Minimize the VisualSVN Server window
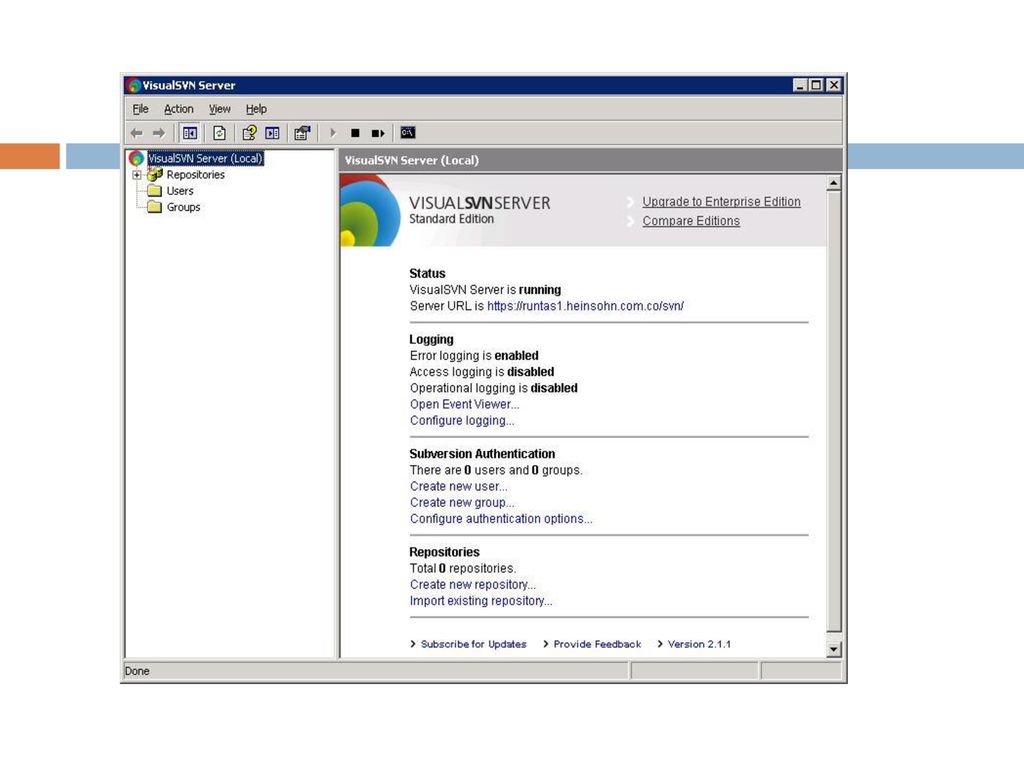The height and width of the screenshot is (768, 1024). [x=800, y=85]
